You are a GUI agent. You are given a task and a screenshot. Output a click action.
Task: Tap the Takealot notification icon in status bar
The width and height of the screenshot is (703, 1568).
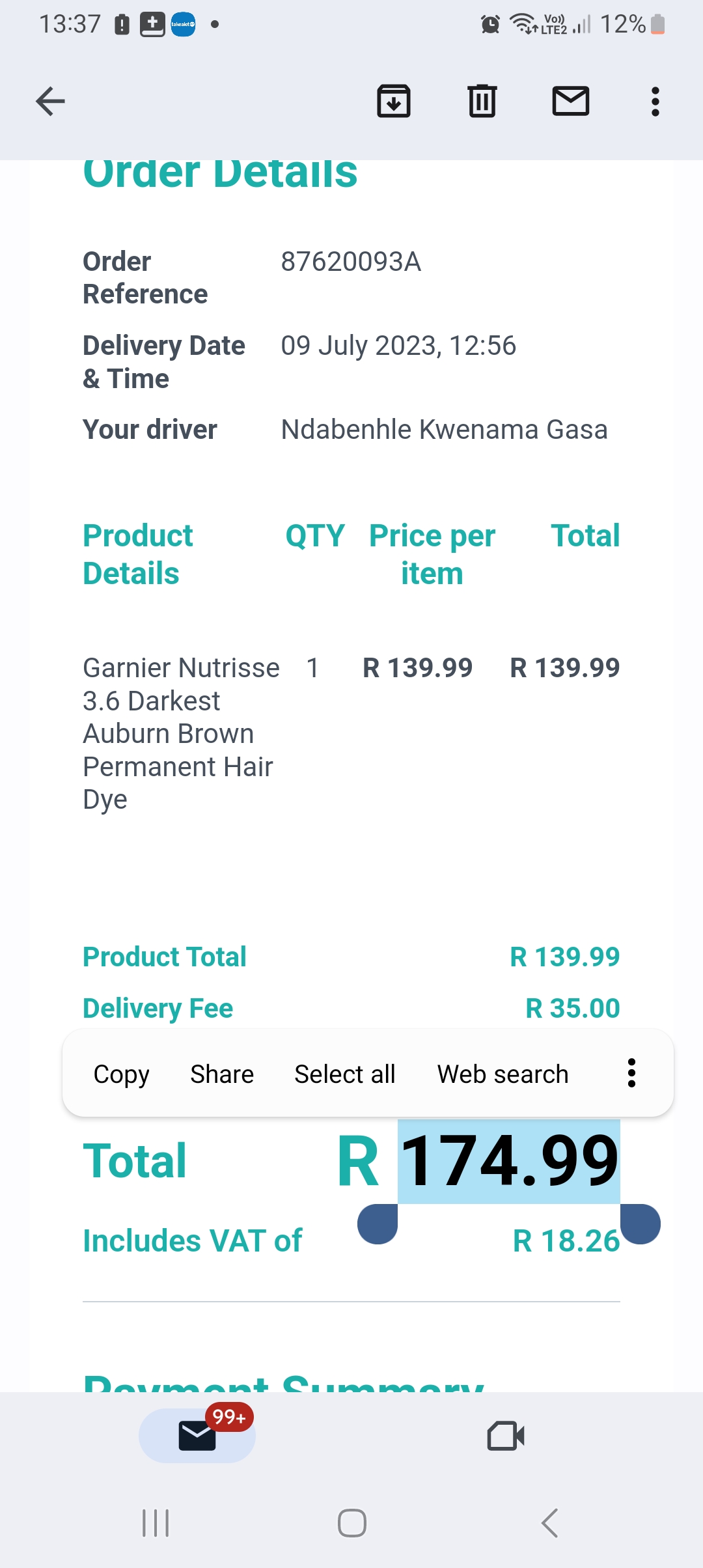pyautogui.click(x=183, y=25)
